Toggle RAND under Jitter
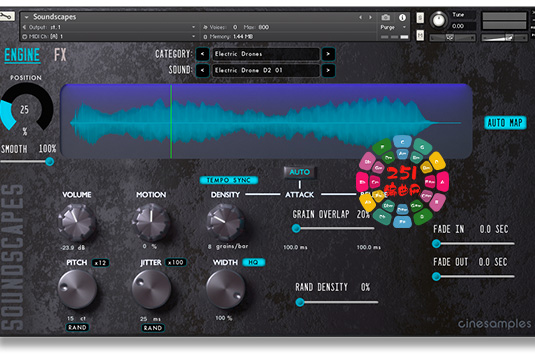Screen dimensions: 535x363 153,328
